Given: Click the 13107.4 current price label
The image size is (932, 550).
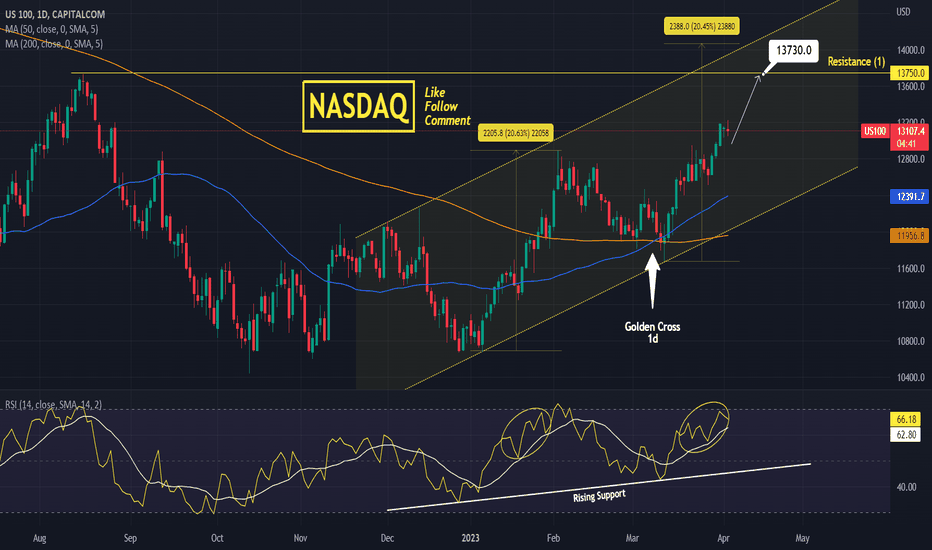Looking at the screenshot, I should (910, 131).
